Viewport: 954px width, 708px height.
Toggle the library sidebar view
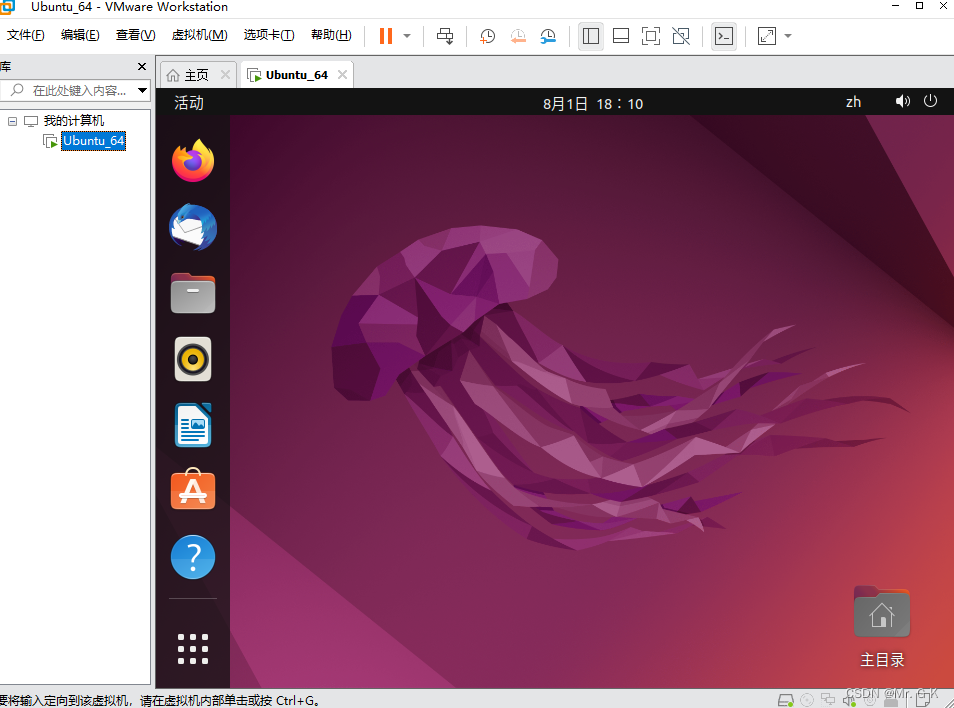coord(590,36)
